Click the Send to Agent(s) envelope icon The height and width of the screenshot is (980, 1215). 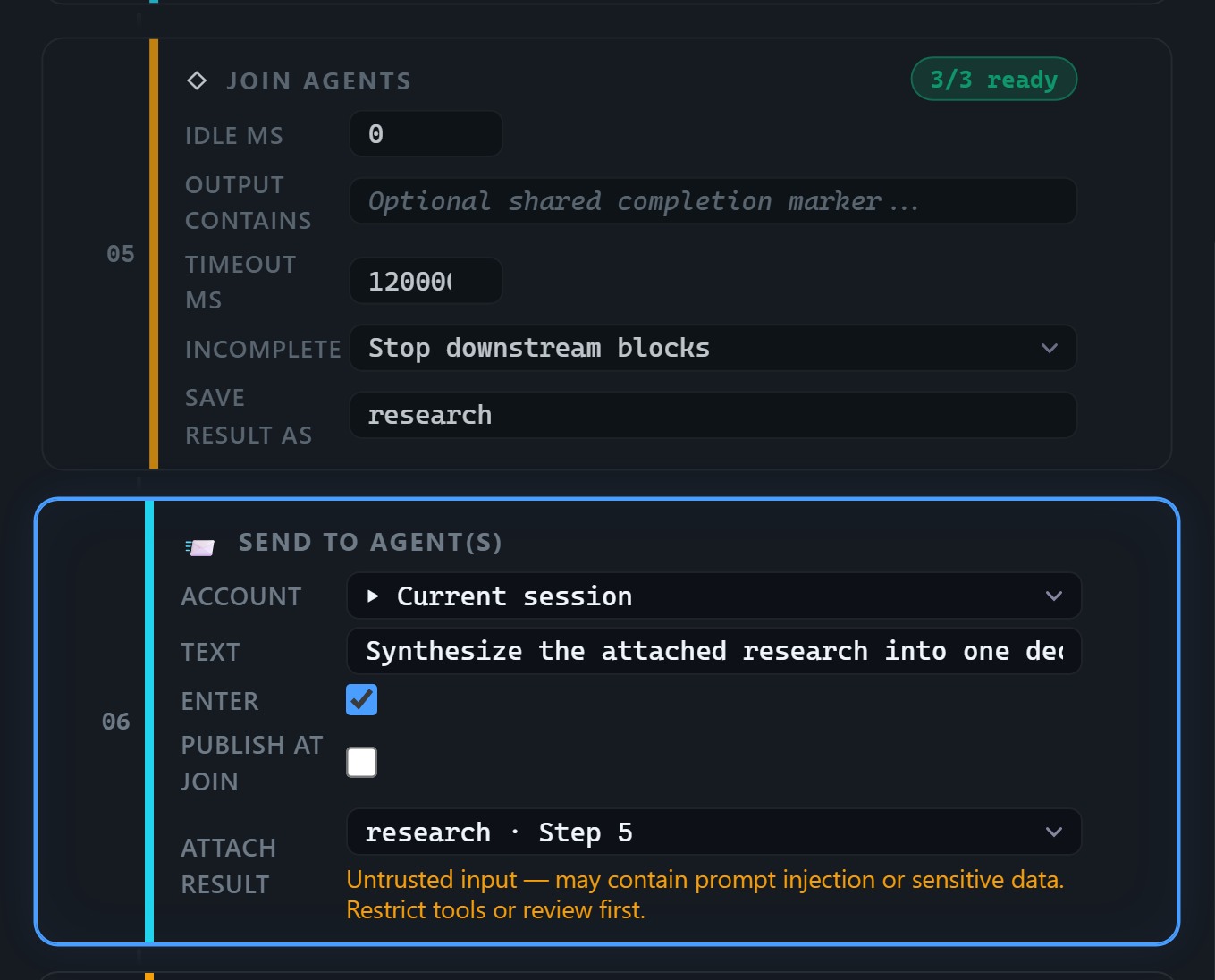(200, 546)
